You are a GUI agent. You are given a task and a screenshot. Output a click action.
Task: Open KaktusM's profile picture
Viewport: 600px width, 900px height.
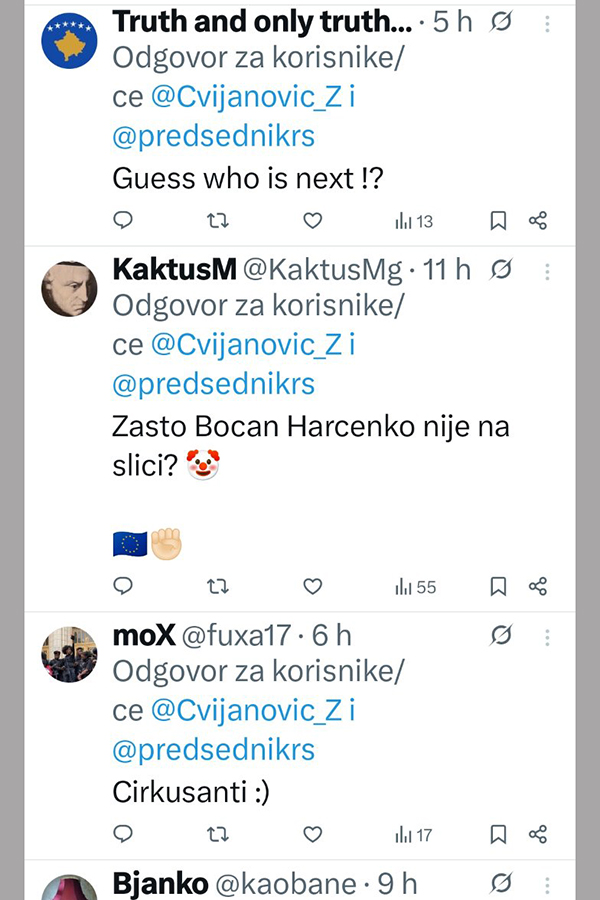[68, 289]
